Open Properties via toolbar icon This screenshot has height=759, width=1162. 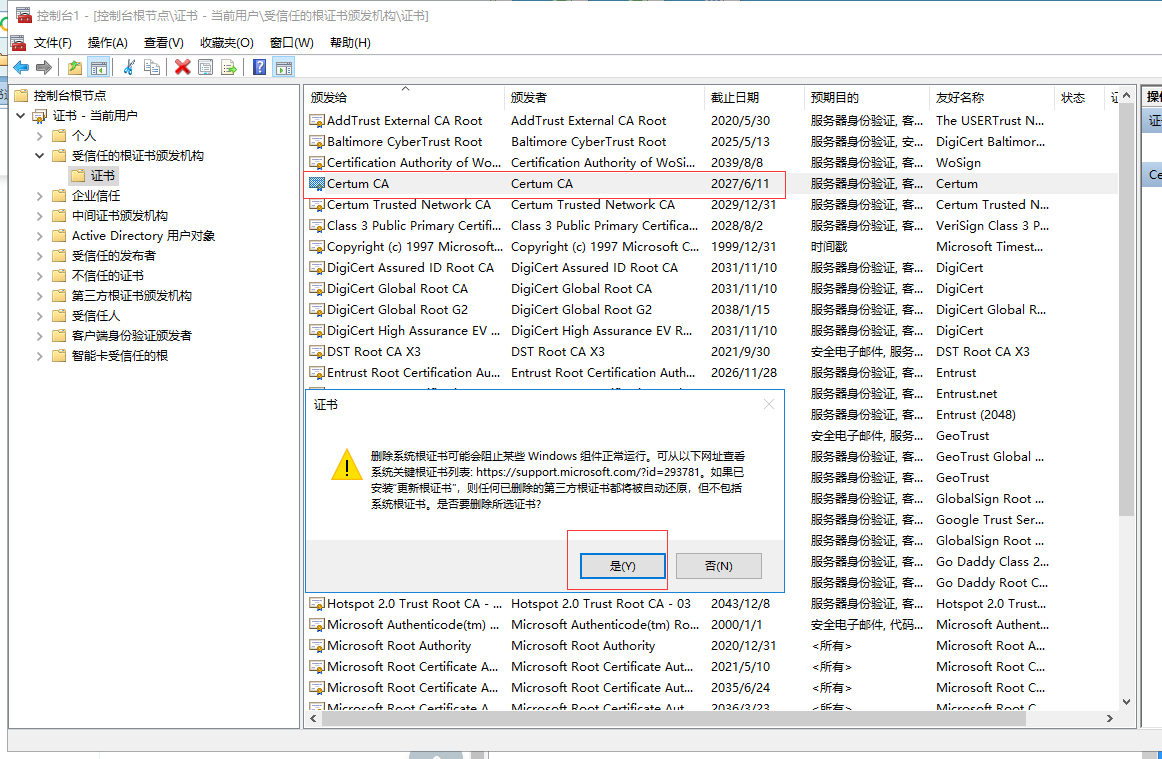pos(205,67)
